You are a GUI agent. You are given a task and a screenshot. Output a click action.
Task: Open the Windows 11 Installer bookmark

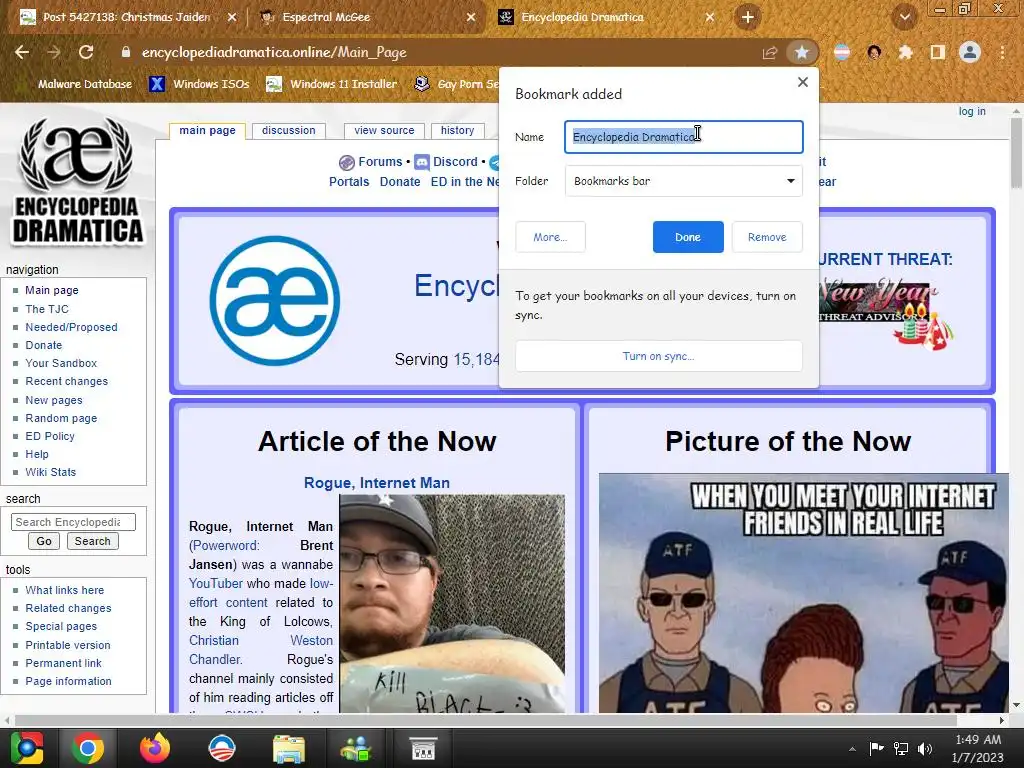332,84
